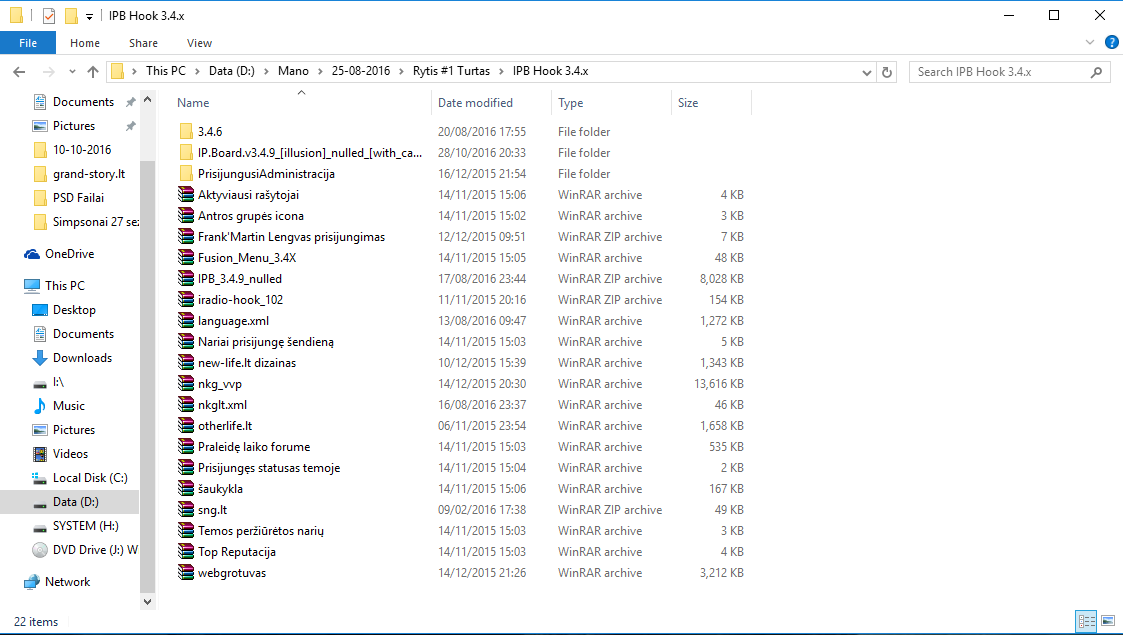Expand the 25-08-2016 breadcrumb chevron
Image resolution: width=1123 pixels, height=635 pixels.
pyautogui.click(x=402, y=71)
